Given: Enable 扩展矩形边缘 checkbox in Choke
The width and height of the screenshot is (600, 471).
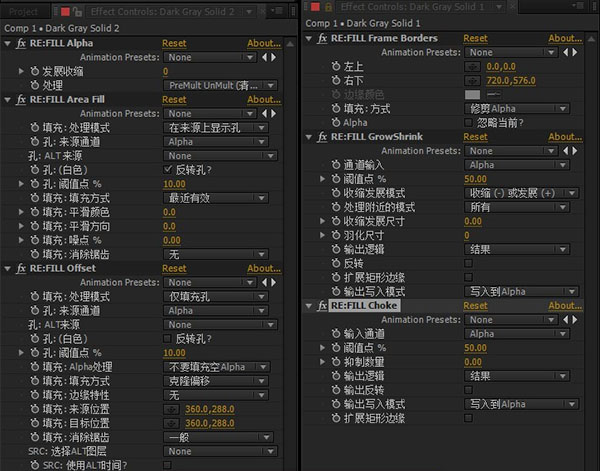Looking at the screenshot, I should point(468,418).
